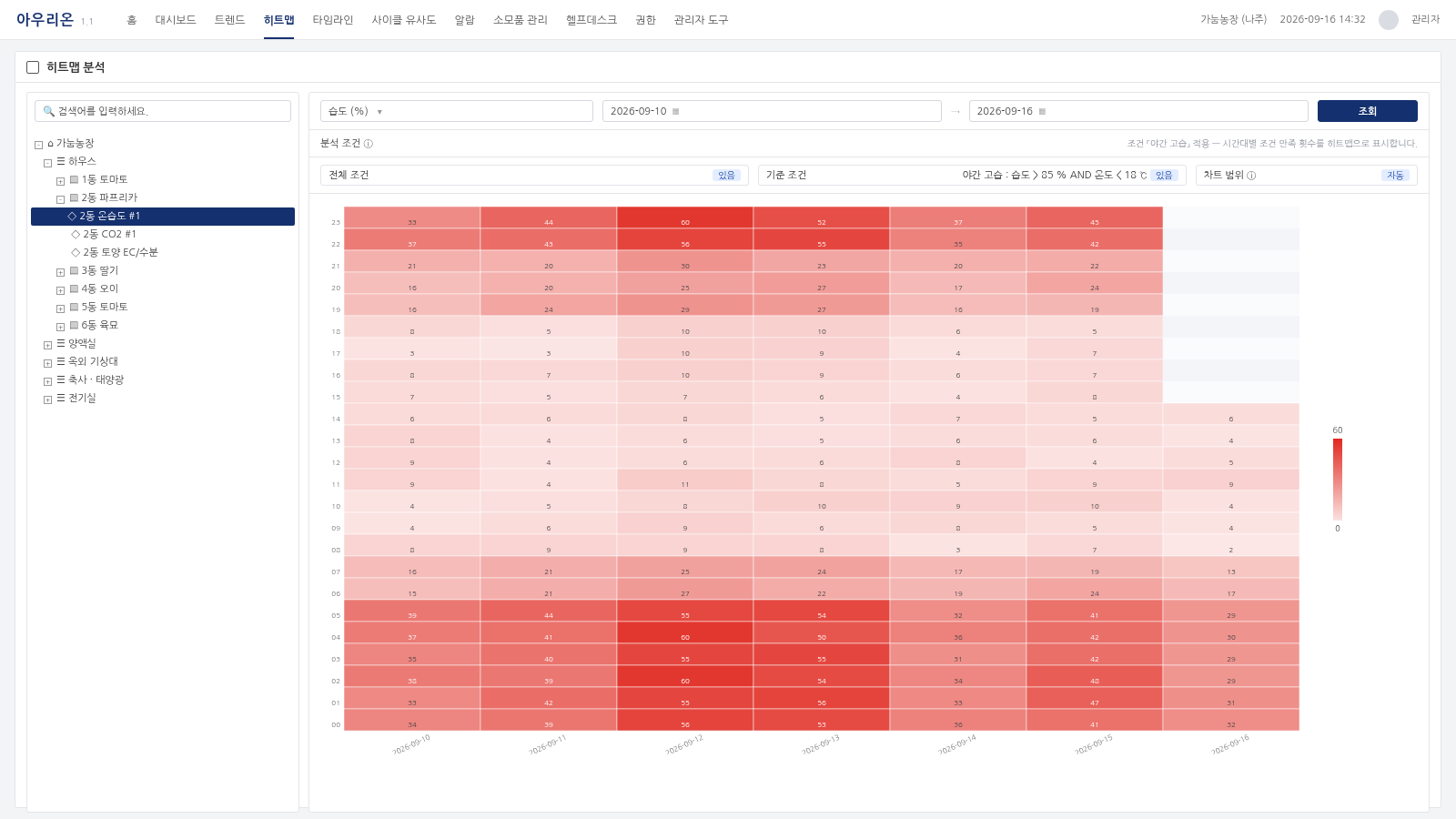Click the 조회 search button
Image resolution: width=1456 pixels, height=819 pixels.
coord(1367,111)
